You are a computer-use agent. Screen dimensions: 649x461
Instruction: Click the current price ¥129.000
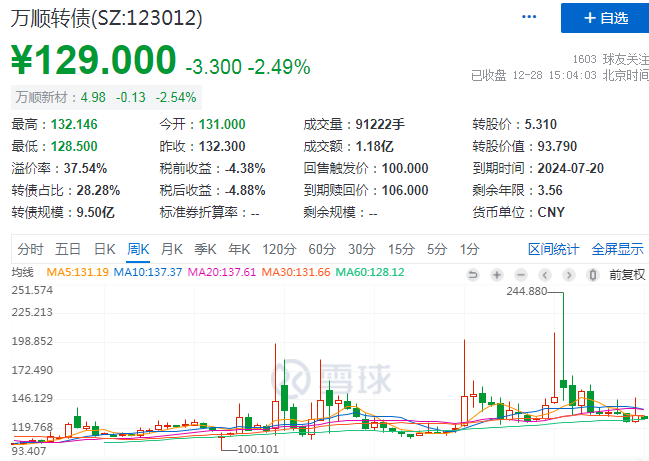pyautogui.click(x=94, y=60)
